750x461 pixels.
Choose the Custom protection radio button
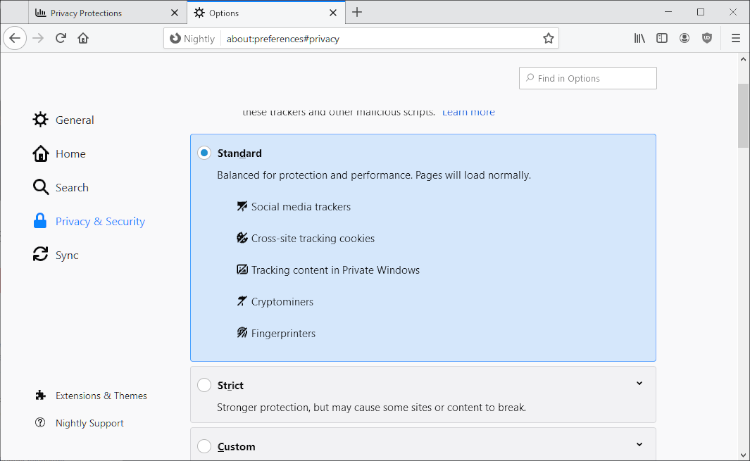204,446
